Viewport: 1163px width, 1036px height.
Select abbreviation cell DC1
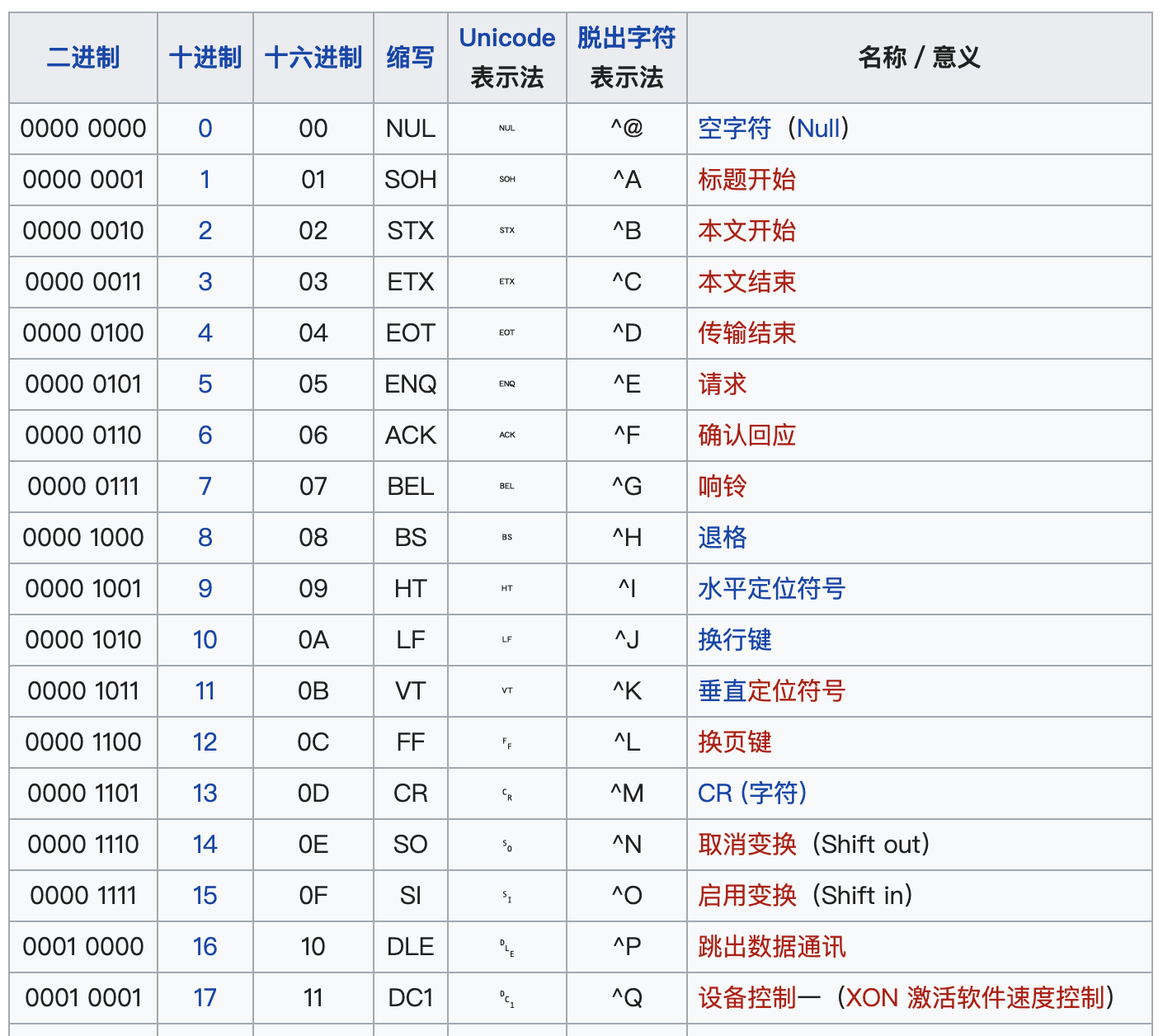click(x=411, y=998)
